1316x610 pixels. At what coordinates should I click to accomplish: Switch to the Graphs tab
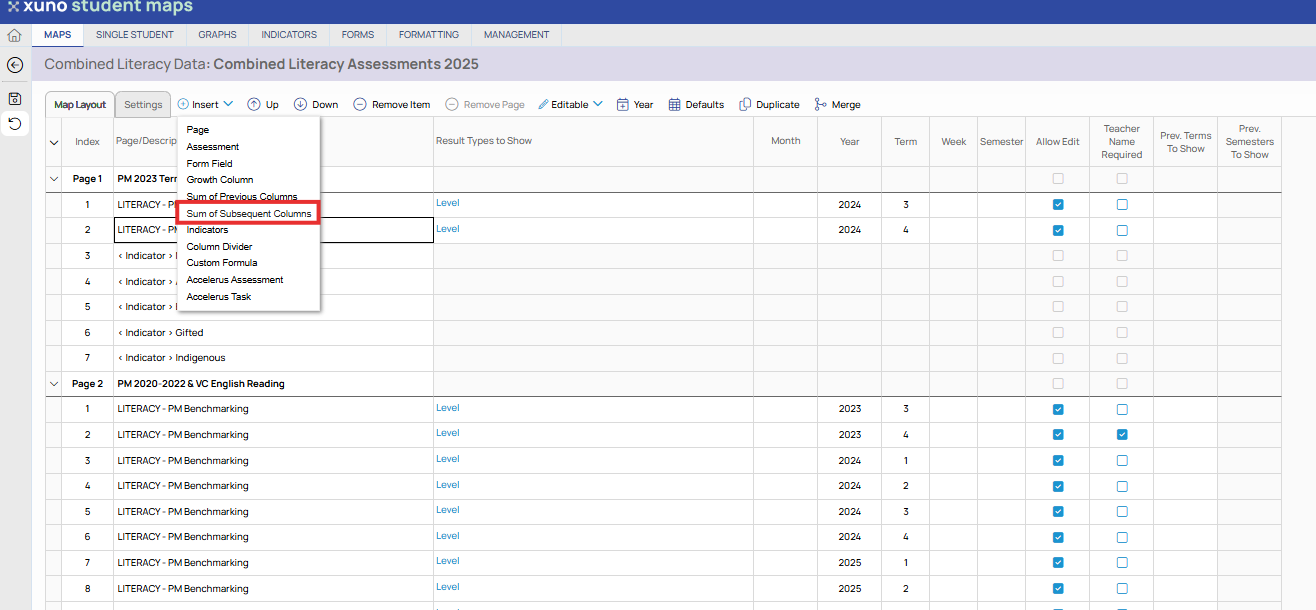[217, 35]
